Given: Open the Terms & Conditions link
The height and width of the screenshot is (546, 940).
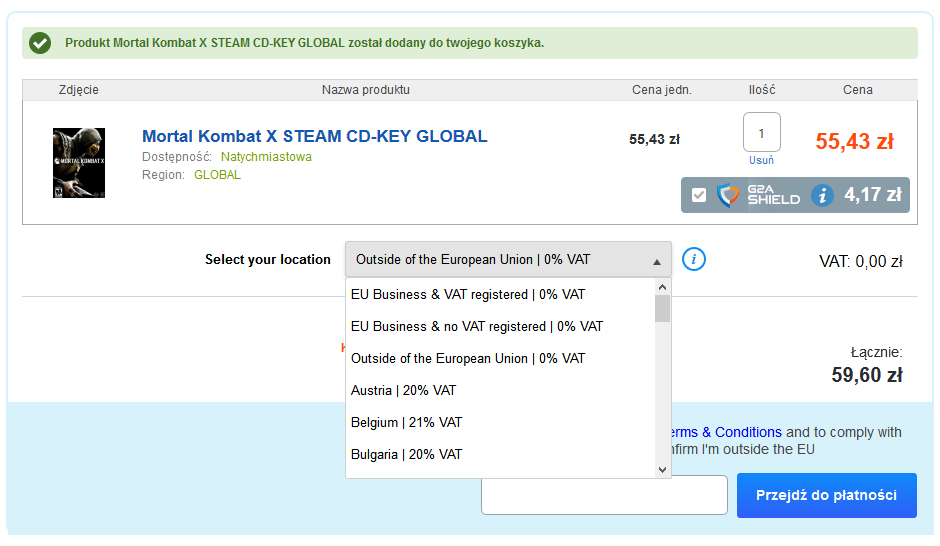Looking at the screenshot, I should [723, 433].
